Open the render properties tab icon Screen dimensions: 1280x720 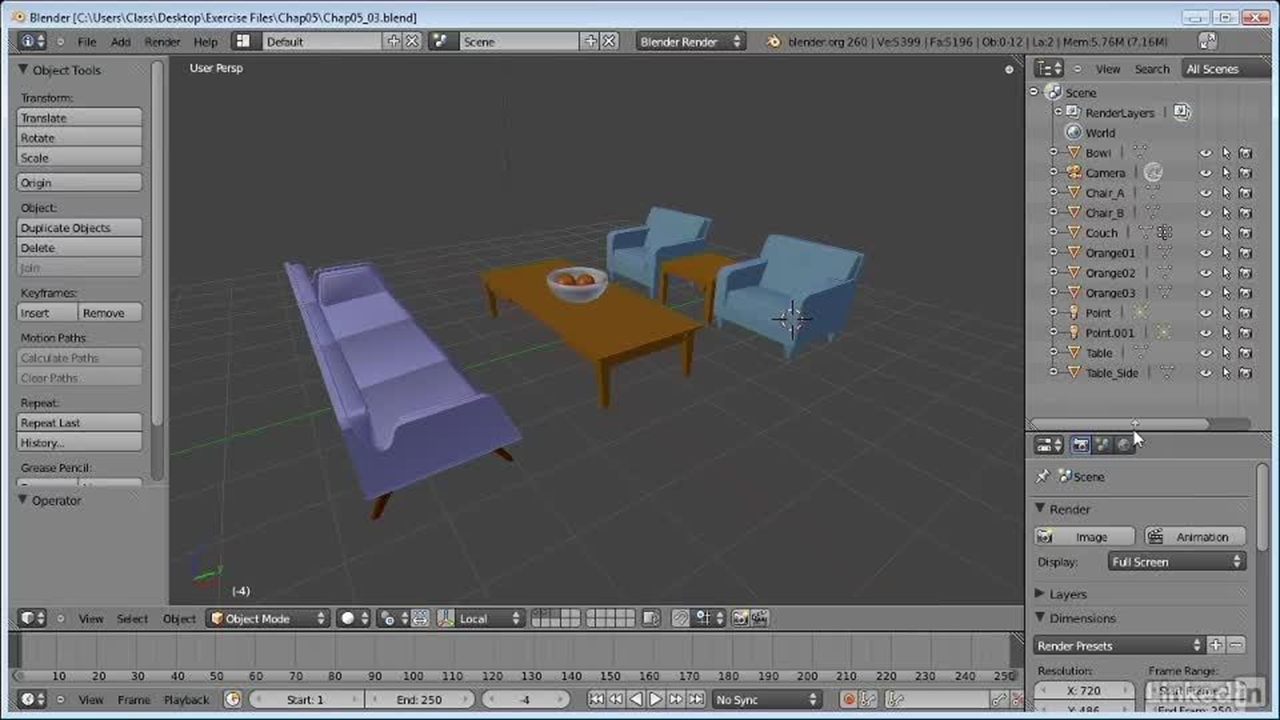point(1080,445)
